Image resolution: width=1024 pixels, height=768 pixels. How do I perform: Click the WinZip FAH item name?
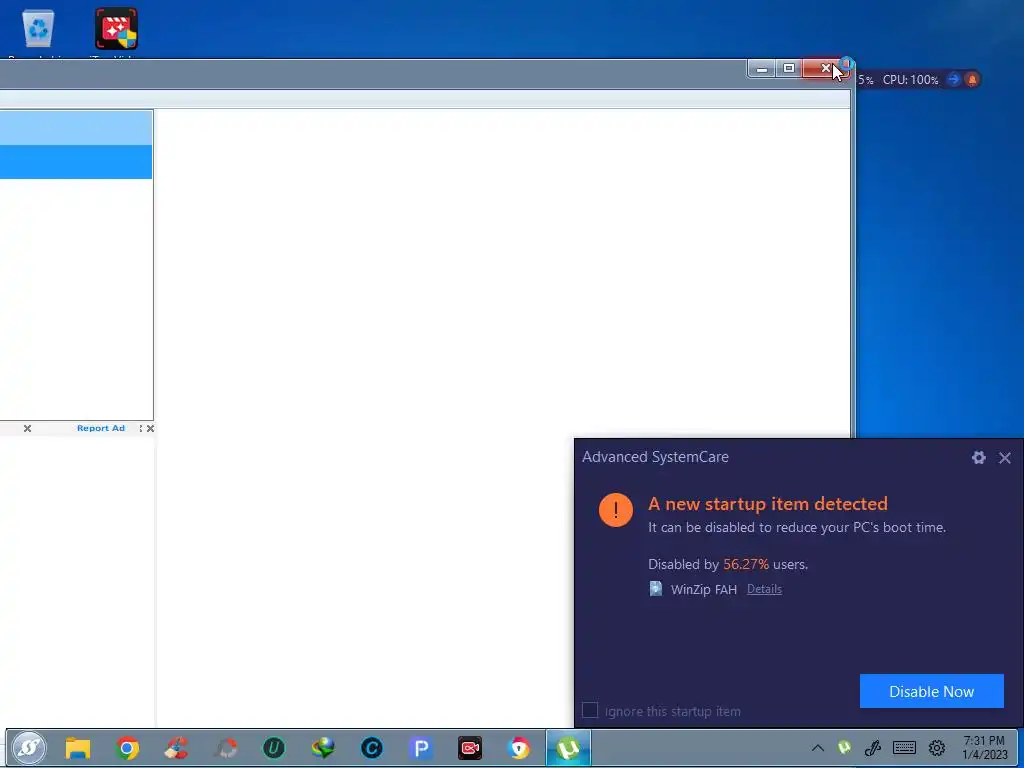[703, 589]
